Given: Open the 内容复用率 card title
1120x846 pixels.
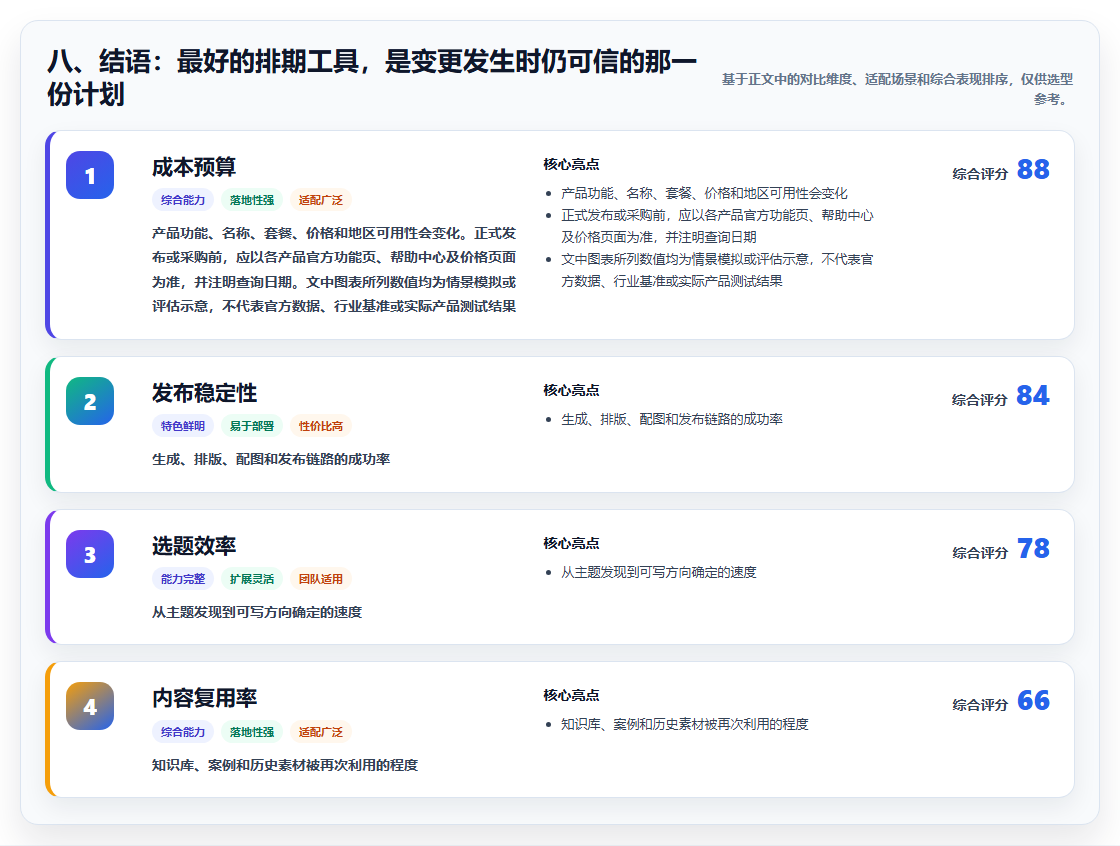Looking at the screenshot, I should coord(204,698).
